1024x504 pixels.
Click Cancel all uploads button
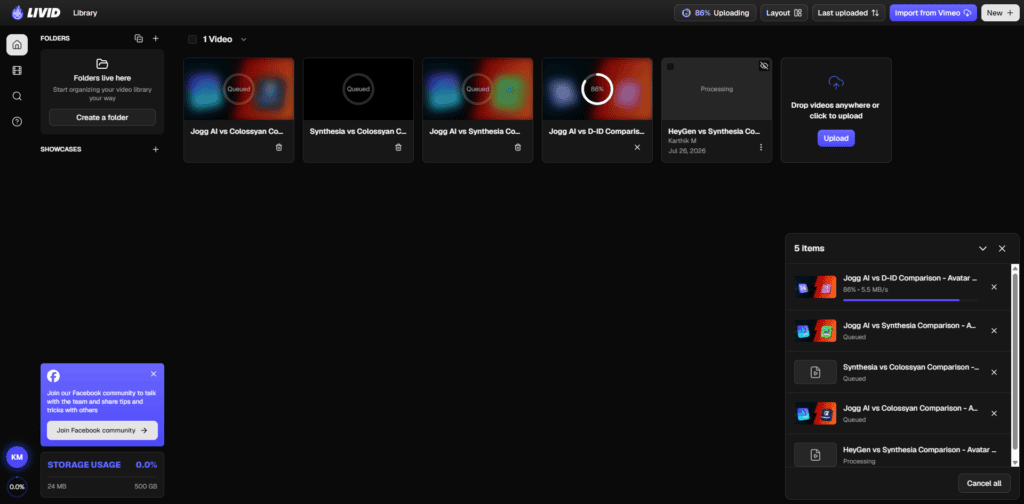coord(984,483)
